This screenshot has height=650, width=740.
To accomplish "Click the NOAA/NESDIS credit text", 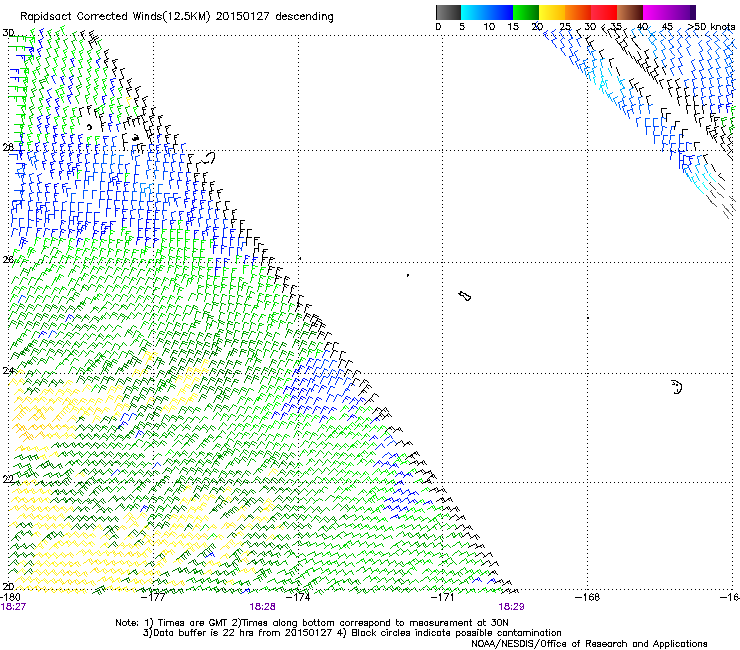I will (x=589, y=643).
